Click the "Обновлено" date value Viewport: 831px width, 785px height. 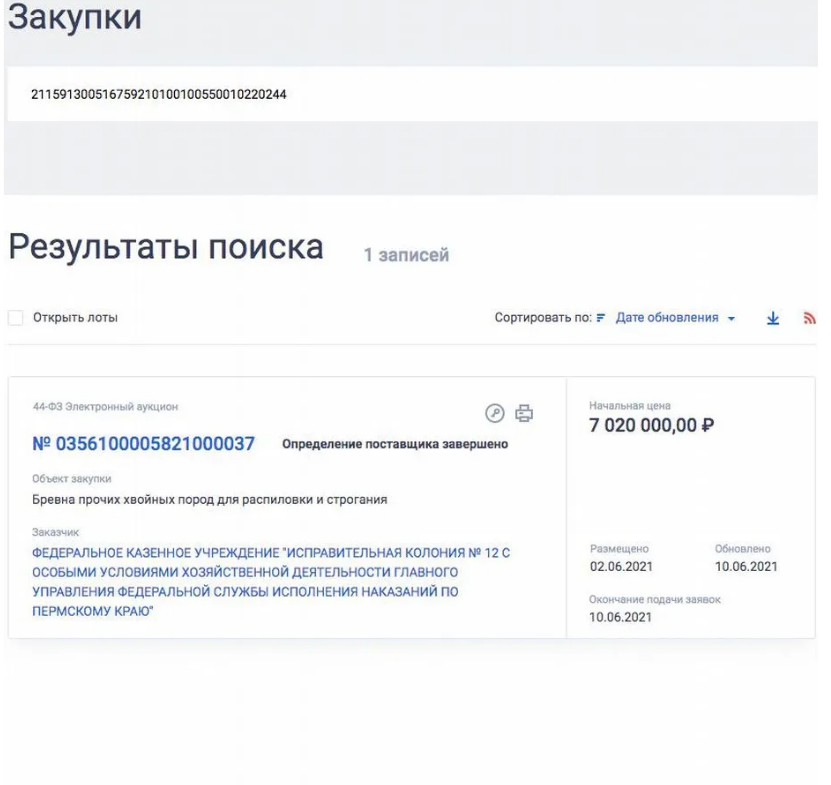click(746, 567)
